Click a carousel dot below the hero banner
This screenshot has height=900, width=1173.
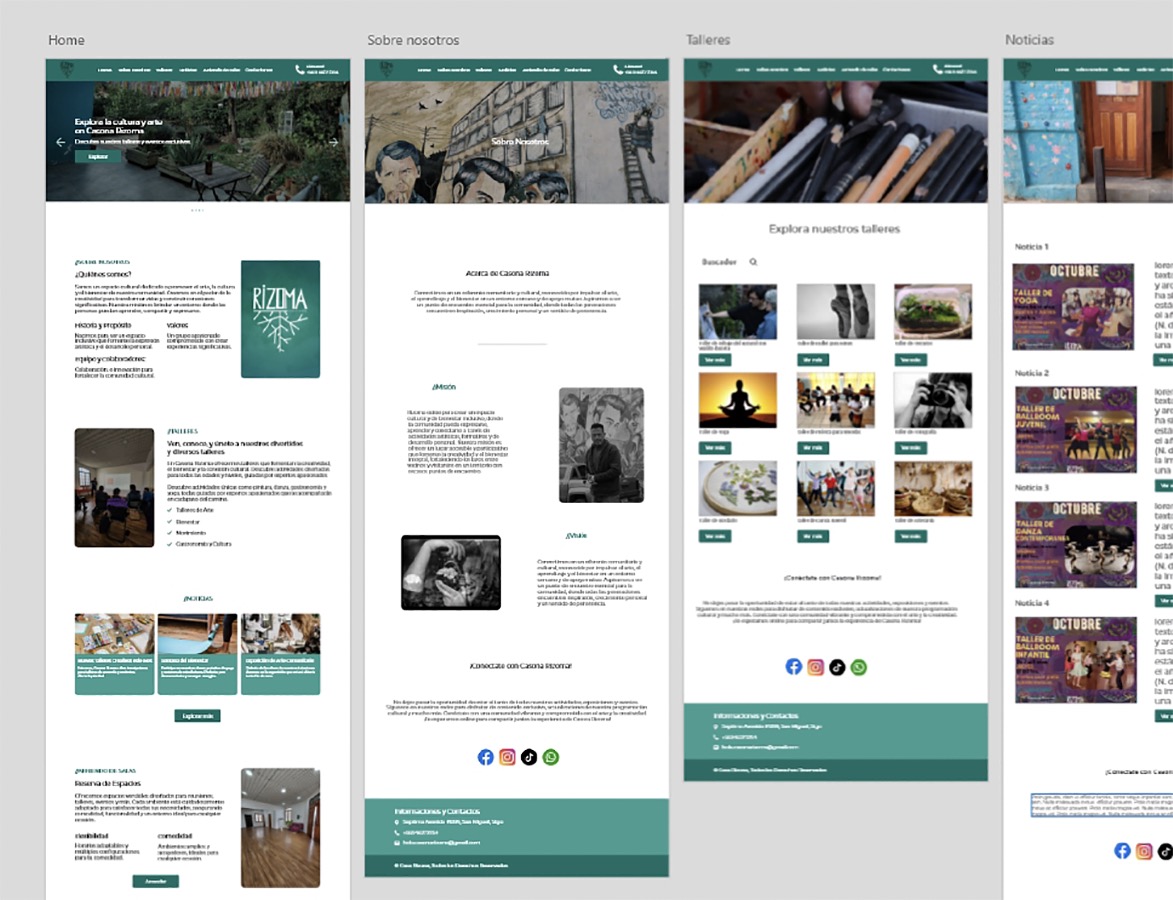click(x=197, y=210)
